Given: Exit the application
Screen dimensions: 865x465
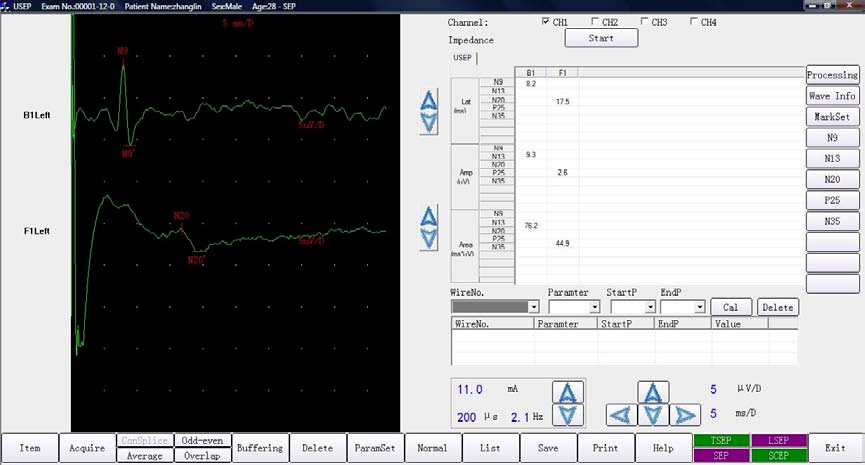Looking at the screenshot, I should (835, 448).
